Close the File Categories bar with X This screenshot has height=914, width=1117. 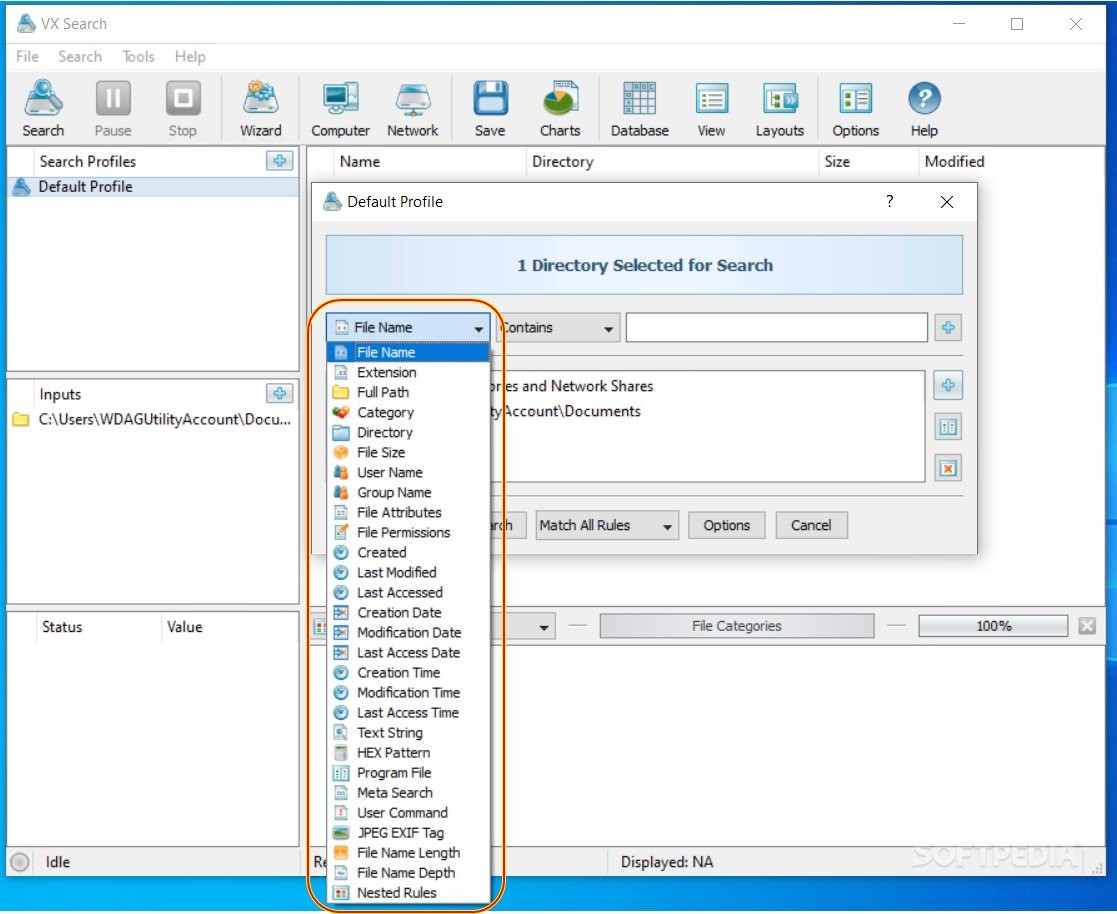pos(1087,626)
